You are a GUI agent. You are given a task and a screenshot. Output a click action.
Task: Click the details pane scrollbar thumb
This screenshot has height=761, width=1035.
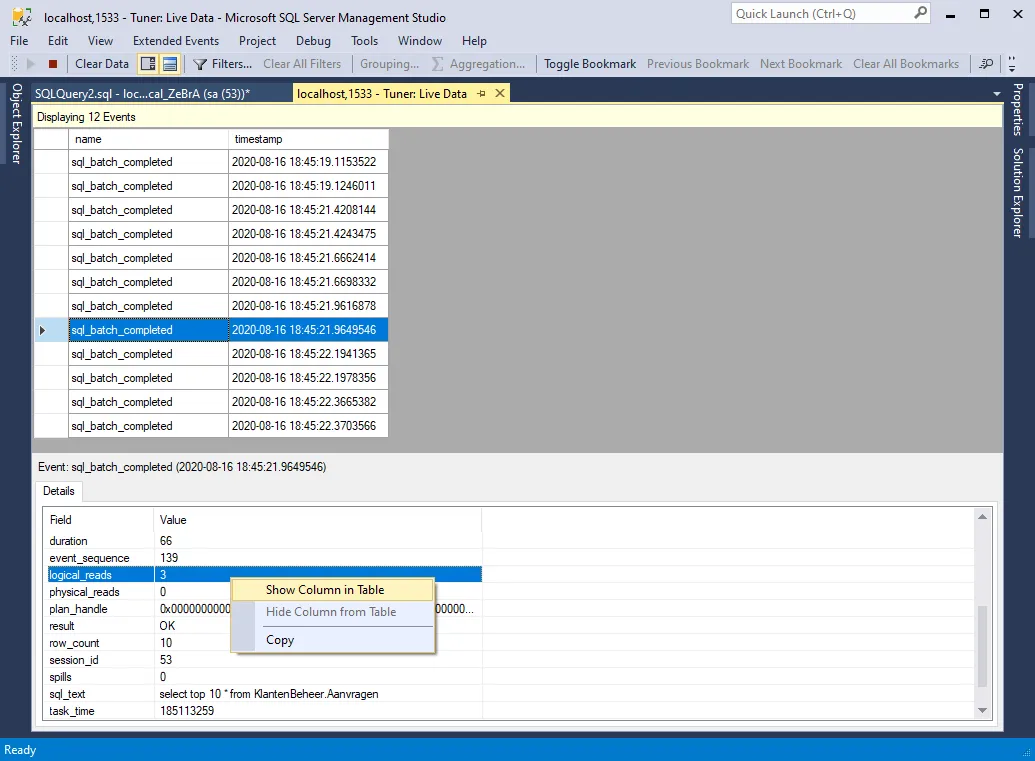coord(982,647)
